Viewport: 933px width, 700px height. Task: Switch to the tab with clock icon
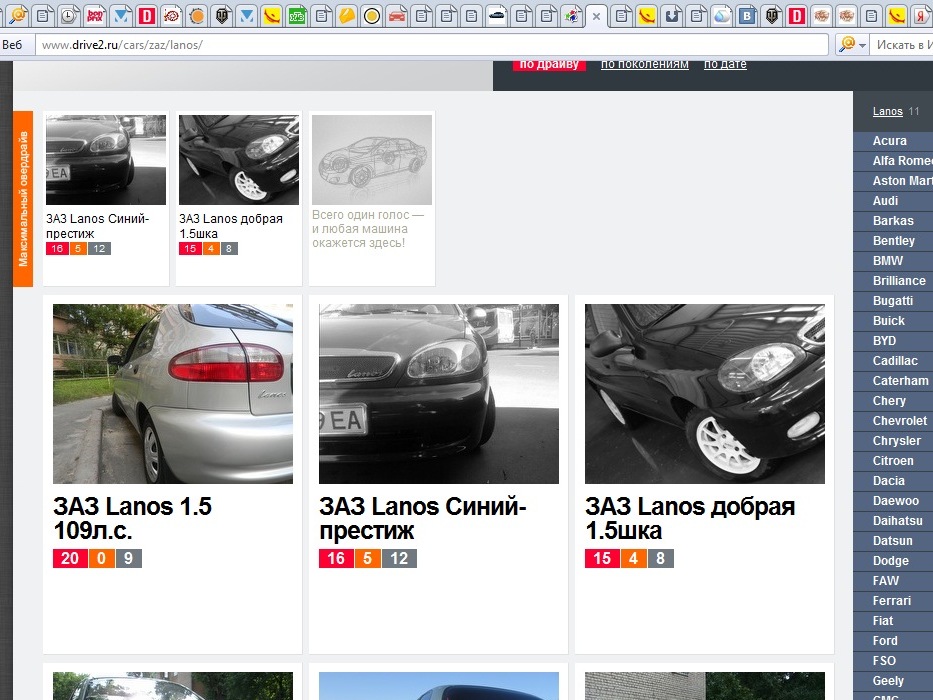click(69, 15)
